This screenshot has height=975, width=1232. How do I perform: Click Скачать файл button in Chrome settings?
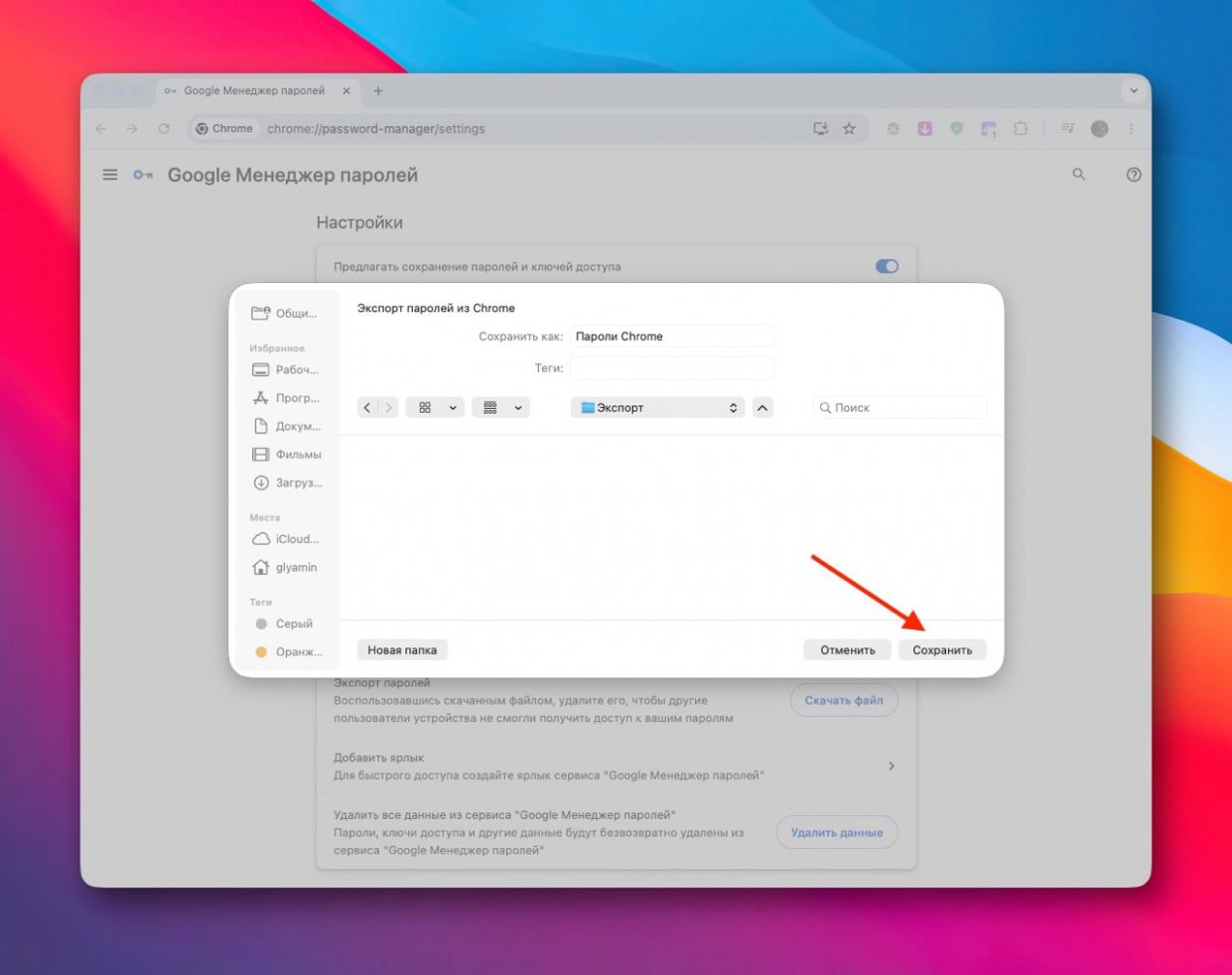844,700
